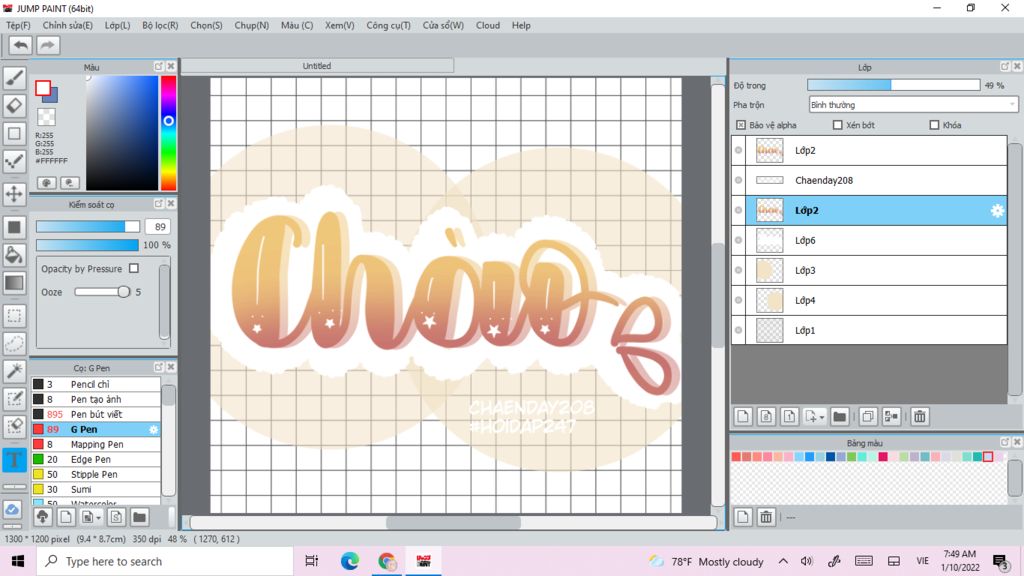Create a brush folder
1024x576 pixels.
[139, 517]
